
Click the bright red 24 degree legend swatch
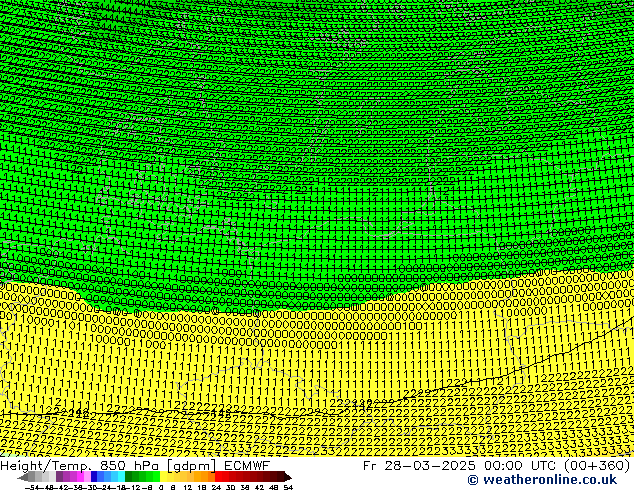218,476
